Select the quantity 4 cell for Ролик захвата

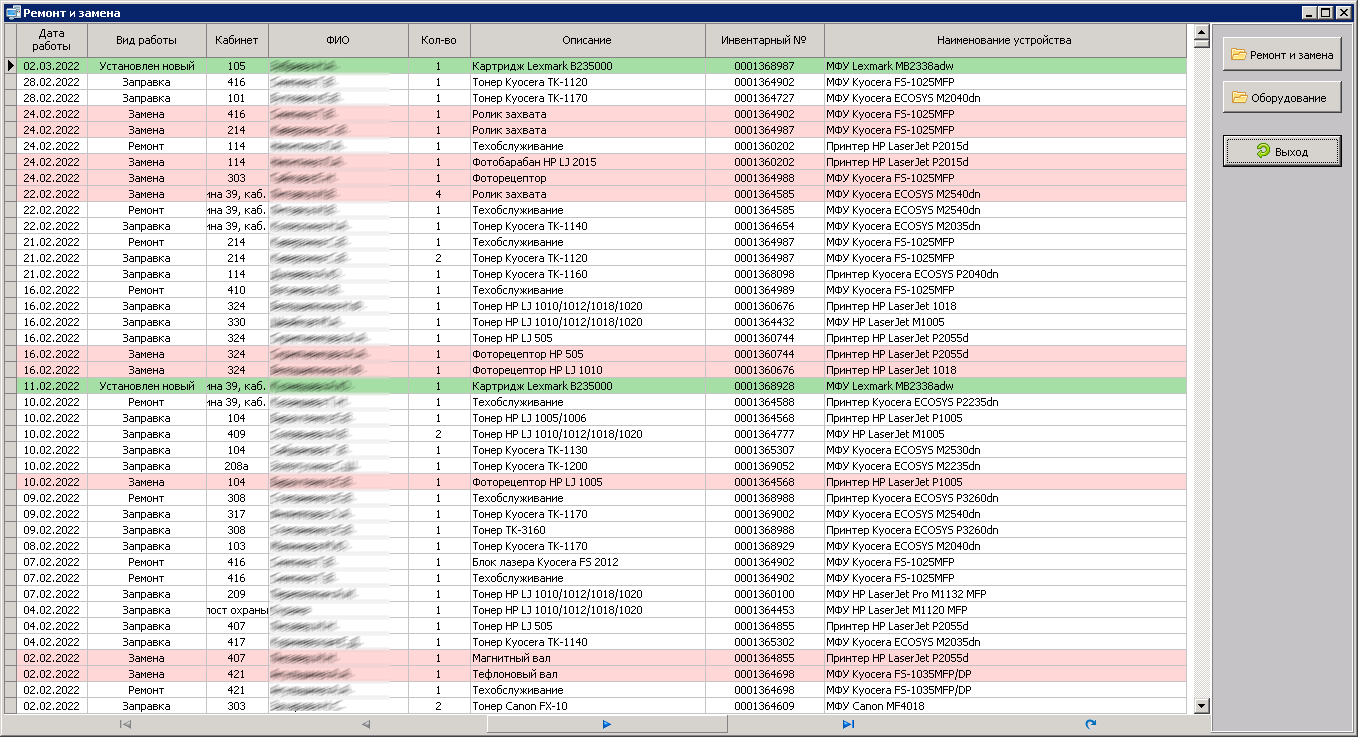click(x=438, y=194)
